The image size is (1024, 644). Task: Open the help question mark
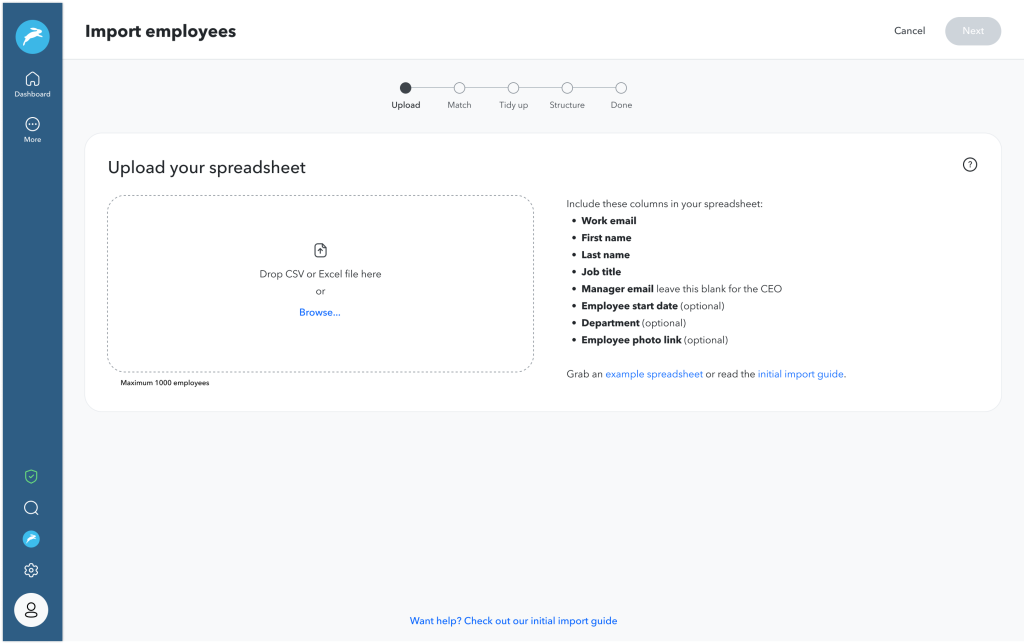click(x=969, y=164)
